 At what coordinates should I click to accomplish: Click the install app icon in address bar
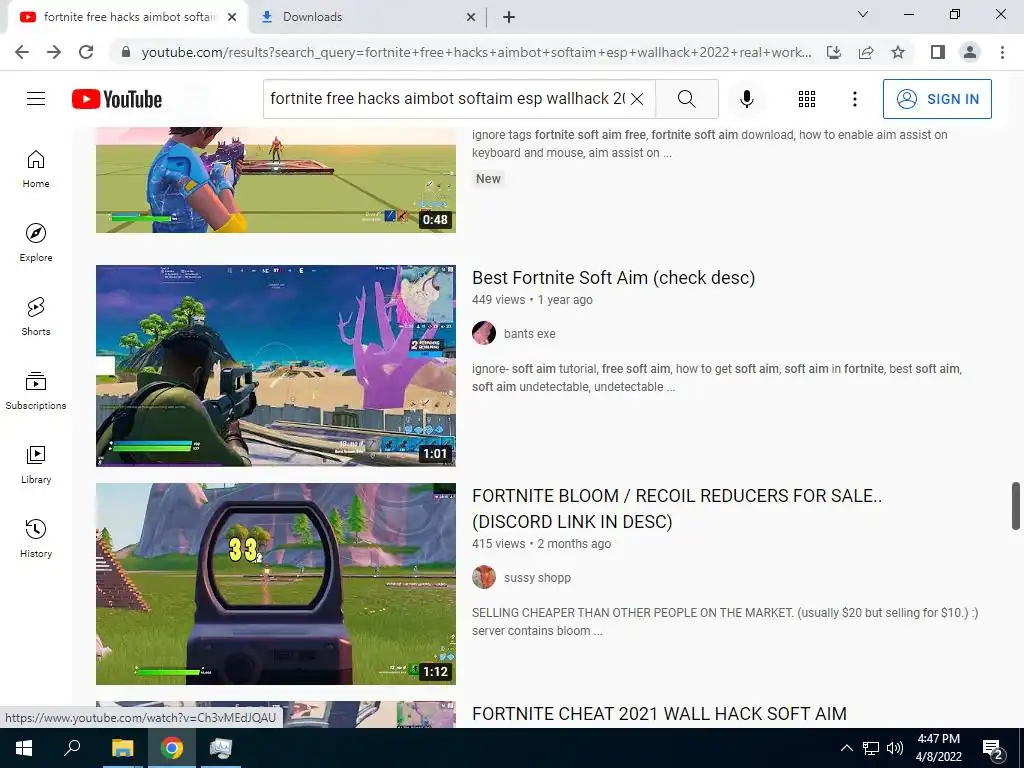(x=834, y=52)
